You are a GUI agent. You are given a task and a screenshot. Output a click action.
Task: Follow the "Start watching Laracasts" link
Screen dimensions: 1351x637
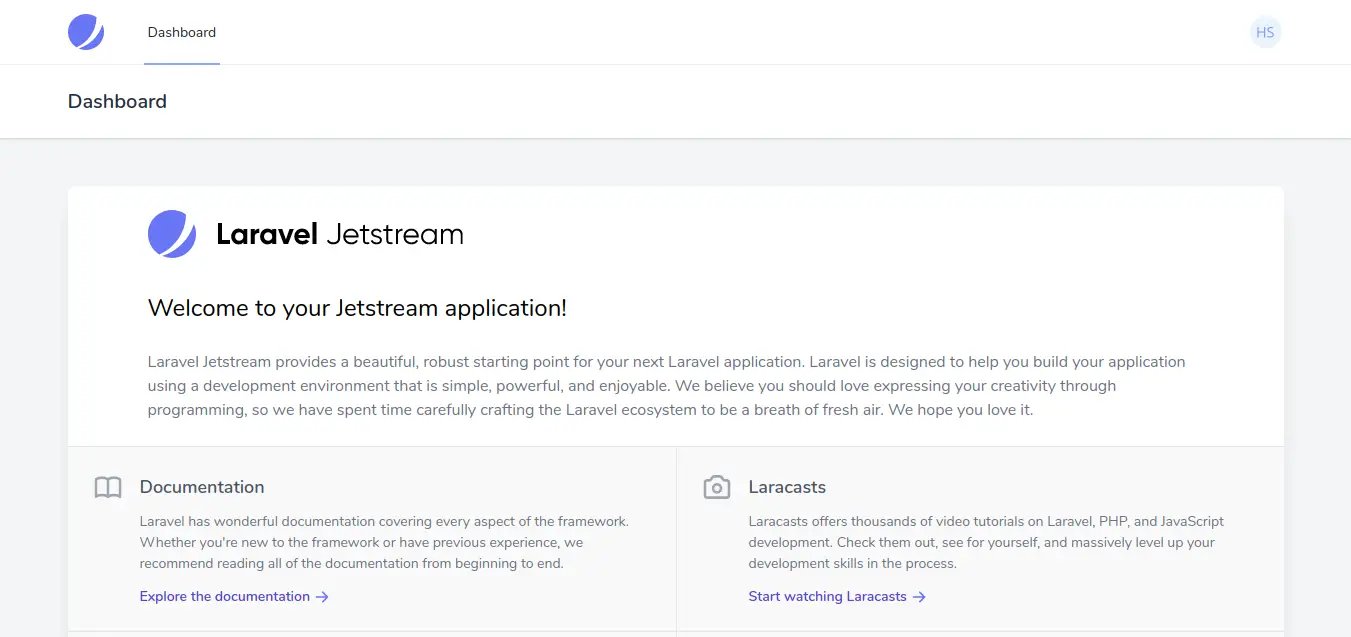(827, 596)
